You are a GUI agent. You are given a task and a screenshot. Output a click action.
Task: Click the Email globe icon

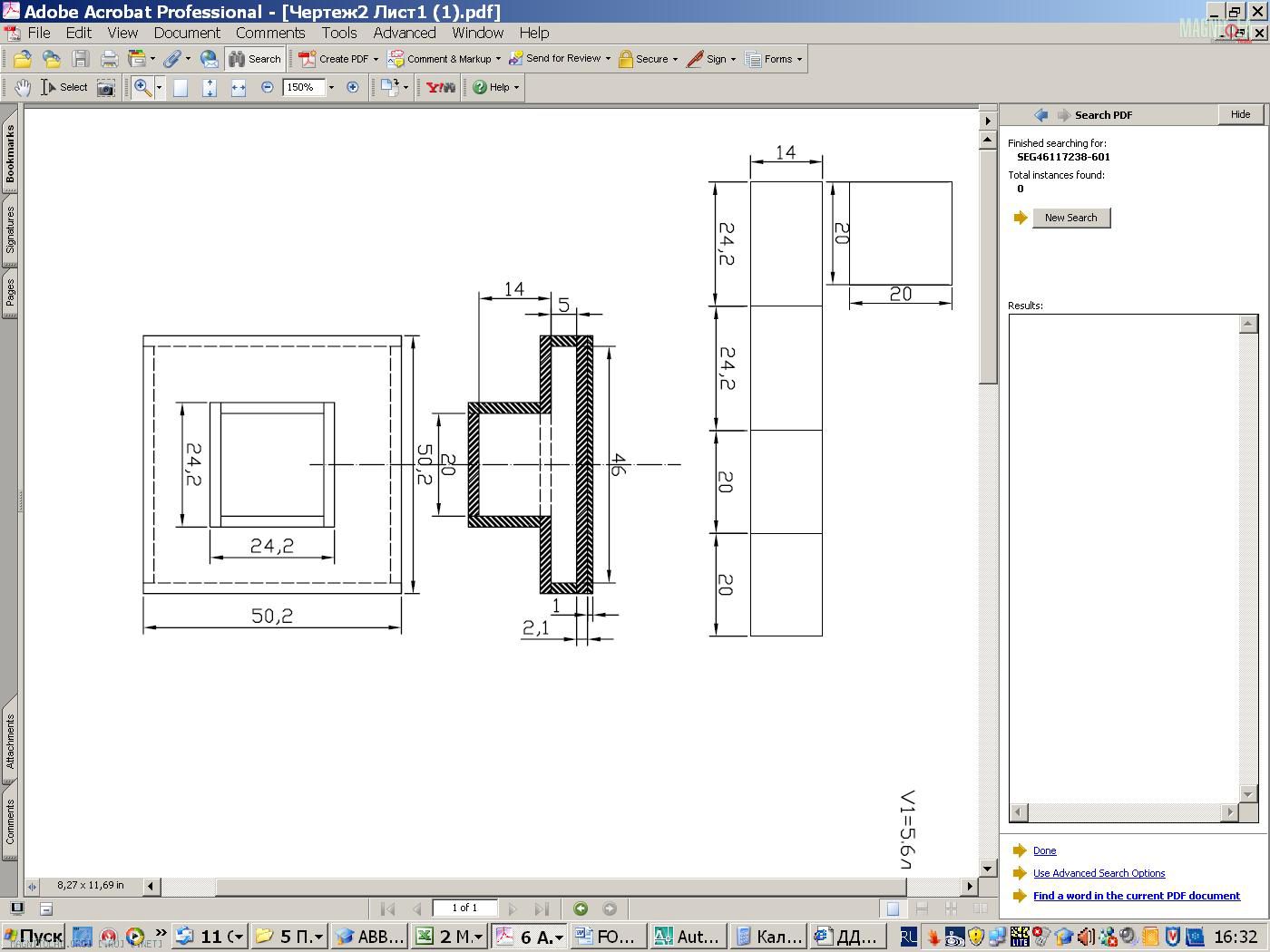(210, 59)
